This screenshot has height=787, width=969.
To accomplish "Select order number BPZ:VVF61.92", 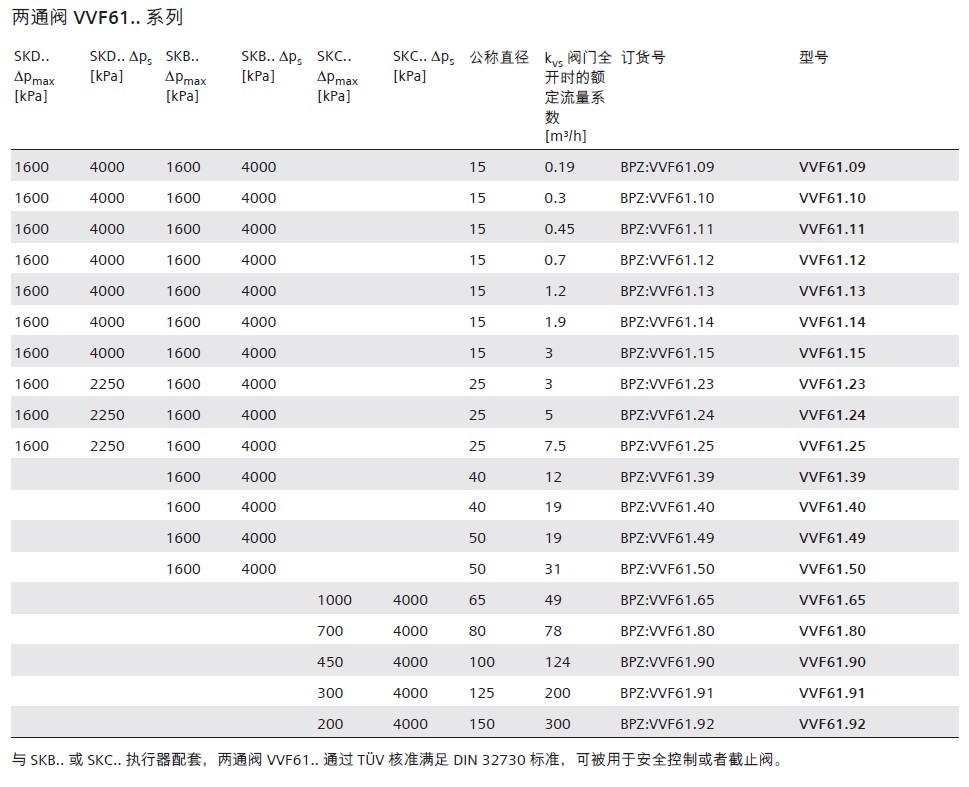I will 667,724.
